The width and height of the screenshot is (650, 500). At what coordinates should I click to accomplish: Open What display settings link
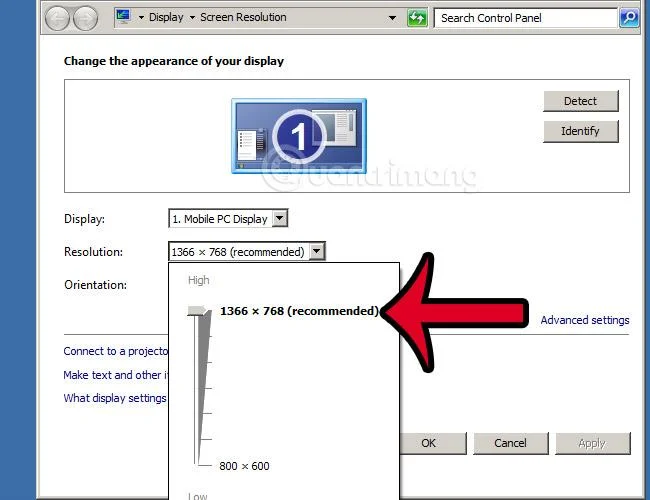click(x=115, y=398)
